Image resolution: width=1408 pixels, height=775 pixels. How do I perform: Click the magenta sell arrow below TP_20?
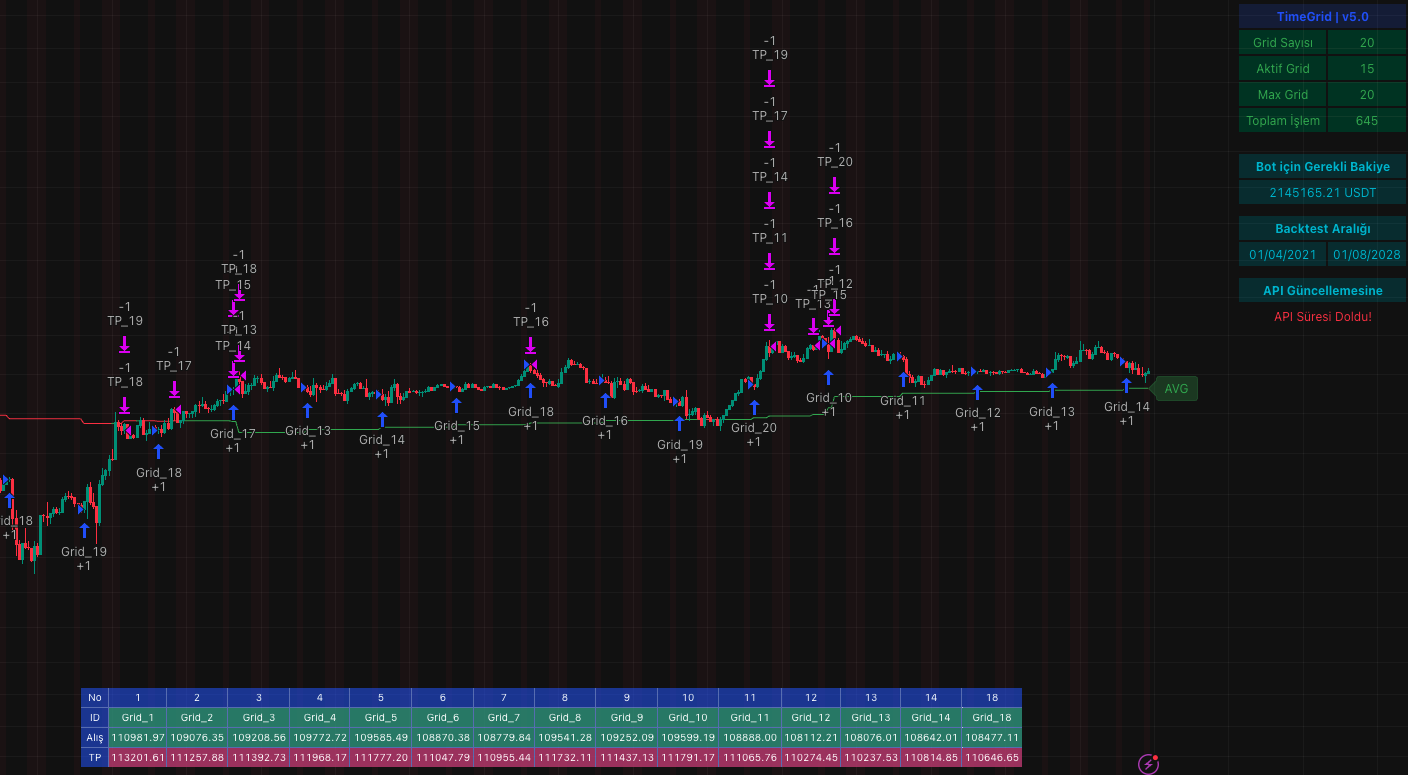coord(834,185)
